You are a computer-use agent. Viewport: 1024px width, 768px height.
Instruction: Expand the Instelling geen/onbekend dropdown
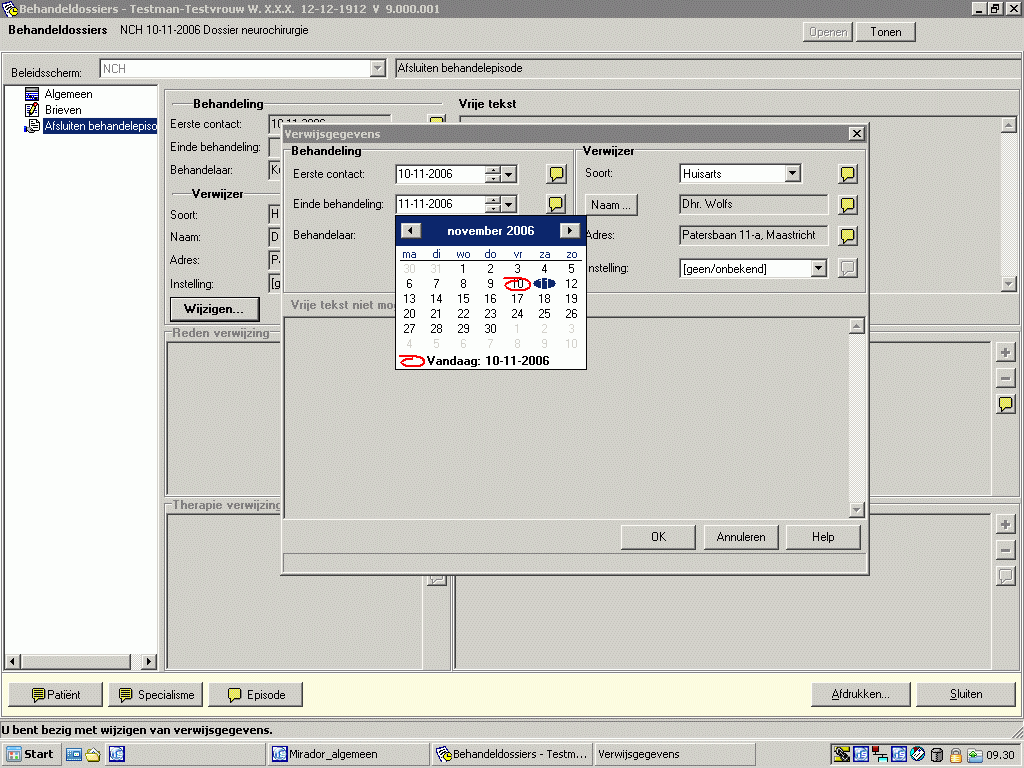[x=818, y=268]
